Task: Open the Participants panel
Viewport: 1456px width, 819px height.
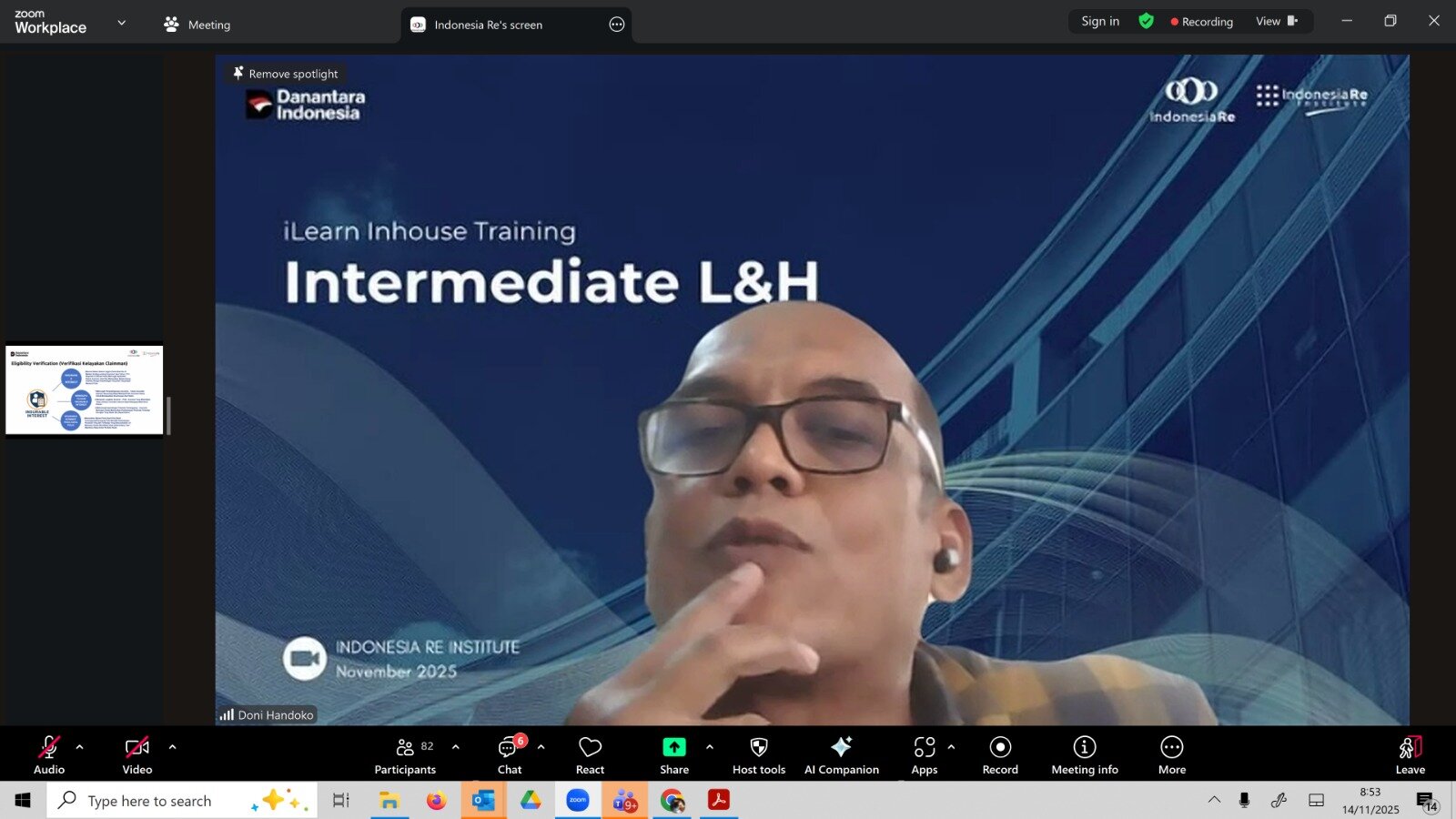Action: click(405, 755)
